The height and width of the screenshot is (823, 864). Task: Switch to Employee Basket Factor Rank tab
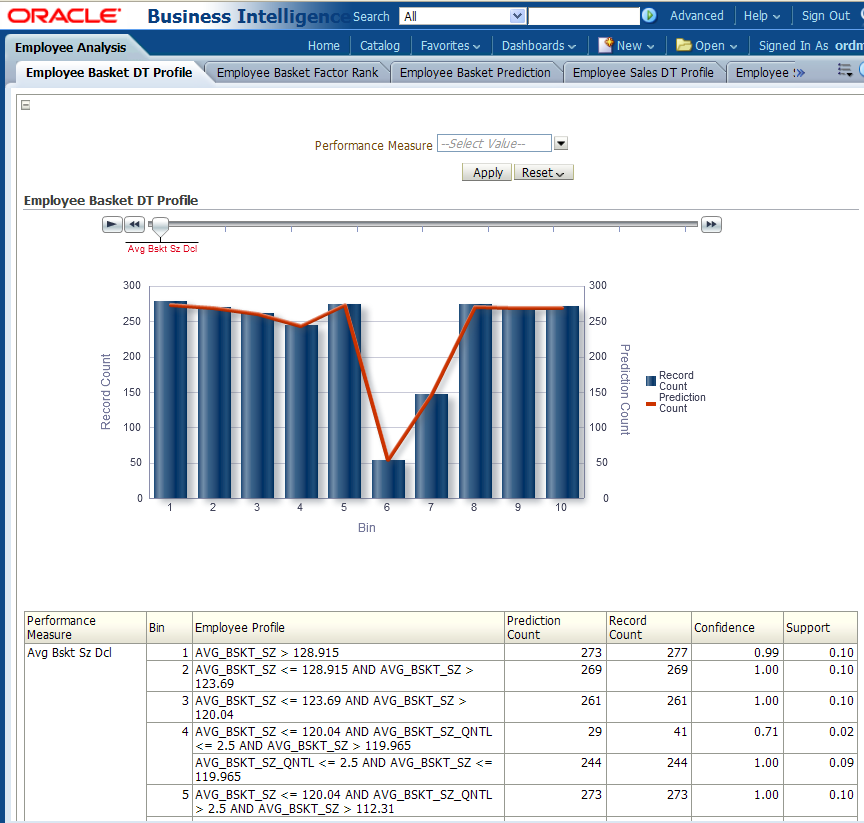[297, 72]
